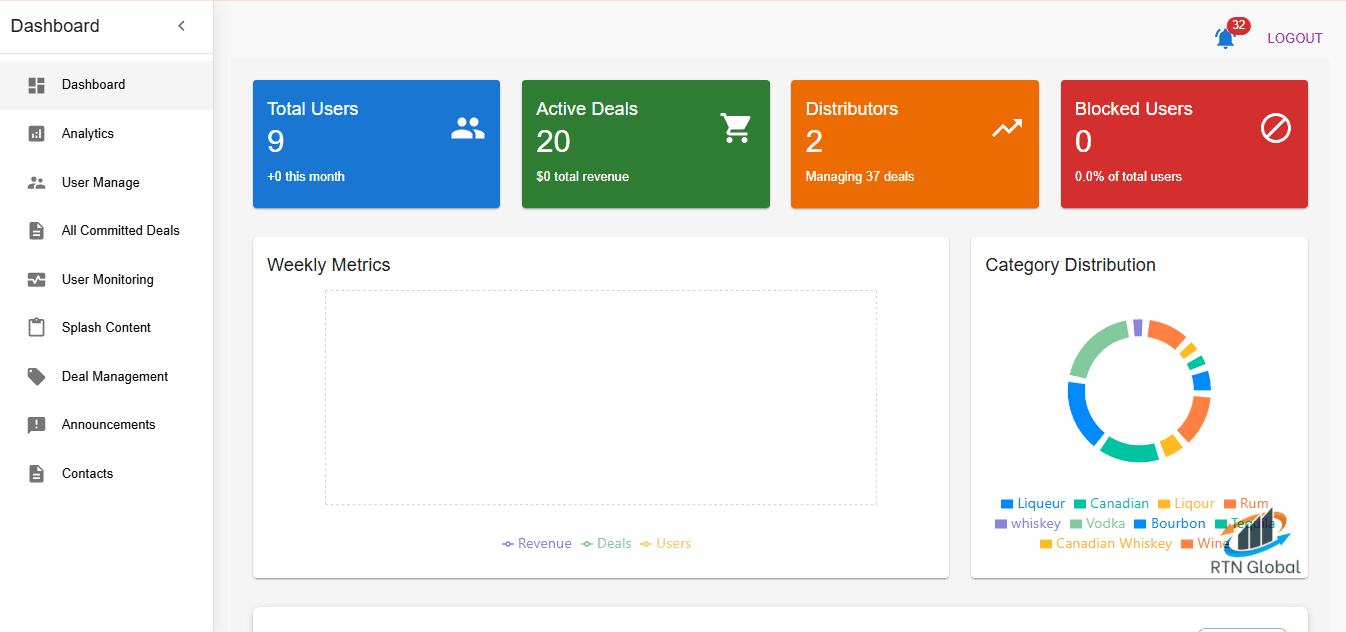The image size is (1346, 632).
Task: Click the 'Active Deals' card title
Action: pyautogui.click(x=587, y=109)
